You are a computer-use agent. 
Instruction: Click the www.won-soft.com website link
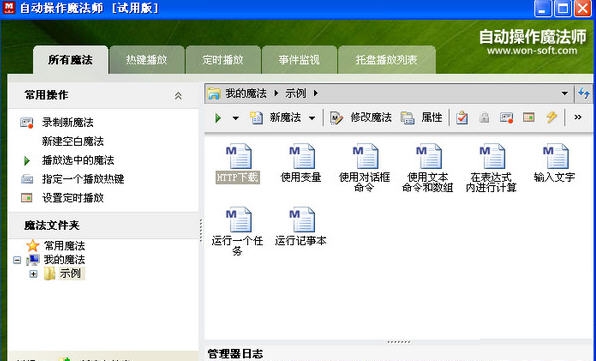click(532, 51)
